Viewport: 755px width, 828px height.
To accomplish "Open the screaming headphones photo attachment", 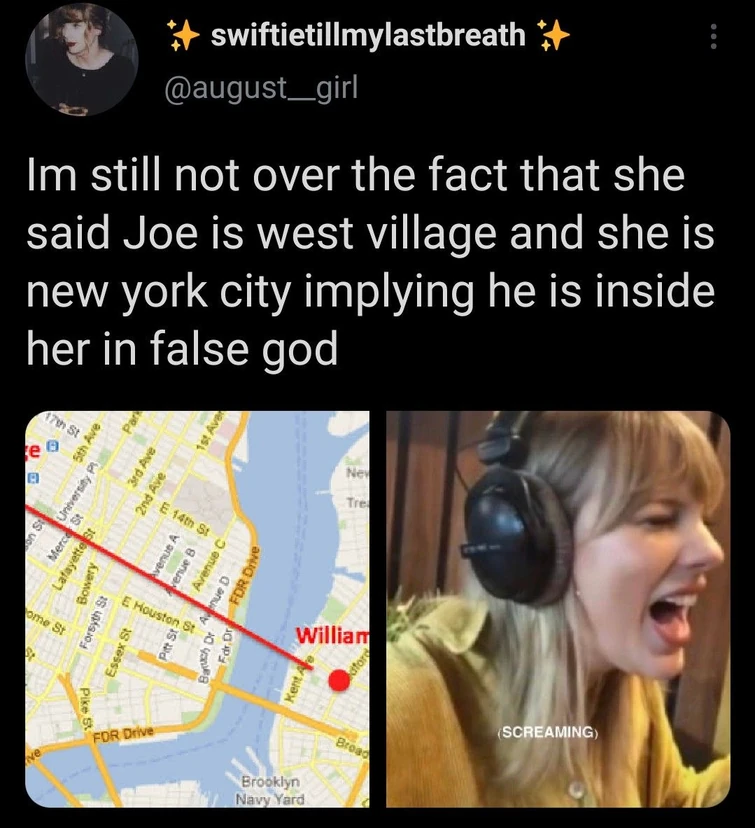I will tap(558, 609).
